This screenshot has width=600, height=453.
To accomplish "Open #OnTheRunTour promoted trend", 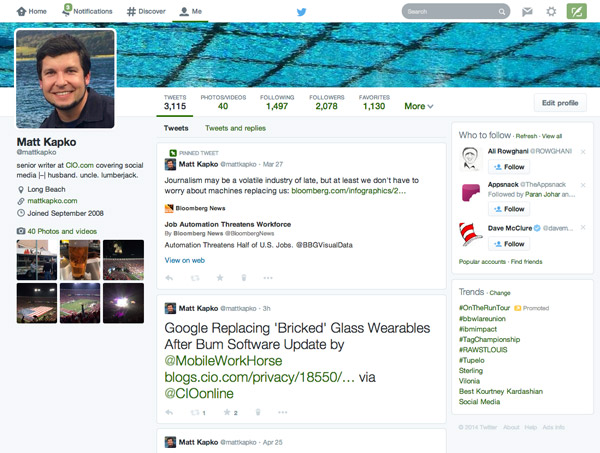I will click(484, 308).
